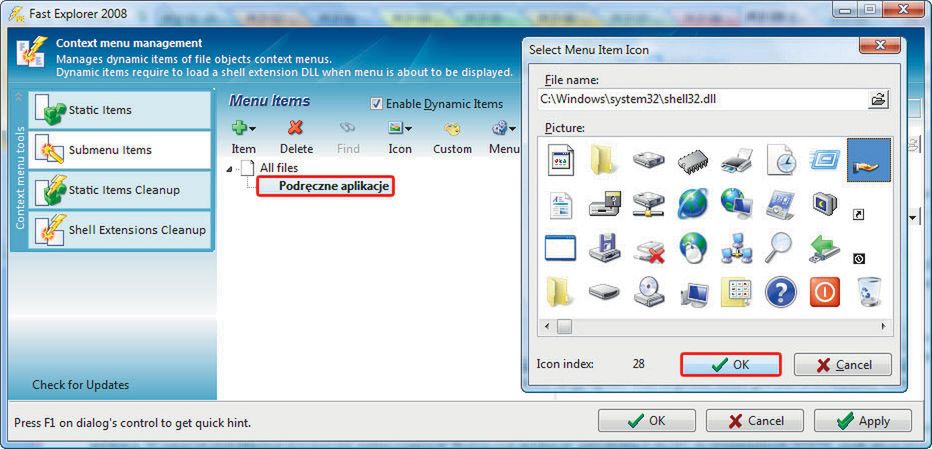The width and height of the screenshot is (932, 449).
Task: Click the File name path field
Action: coord(702,99)
